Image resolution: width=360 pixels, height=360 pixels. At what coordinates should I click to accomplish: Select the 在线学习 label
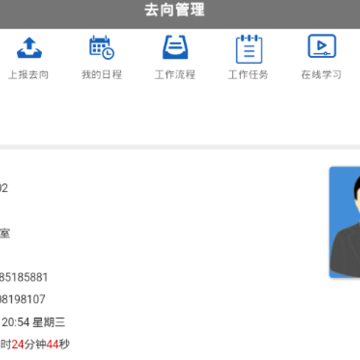click(321, 75)
